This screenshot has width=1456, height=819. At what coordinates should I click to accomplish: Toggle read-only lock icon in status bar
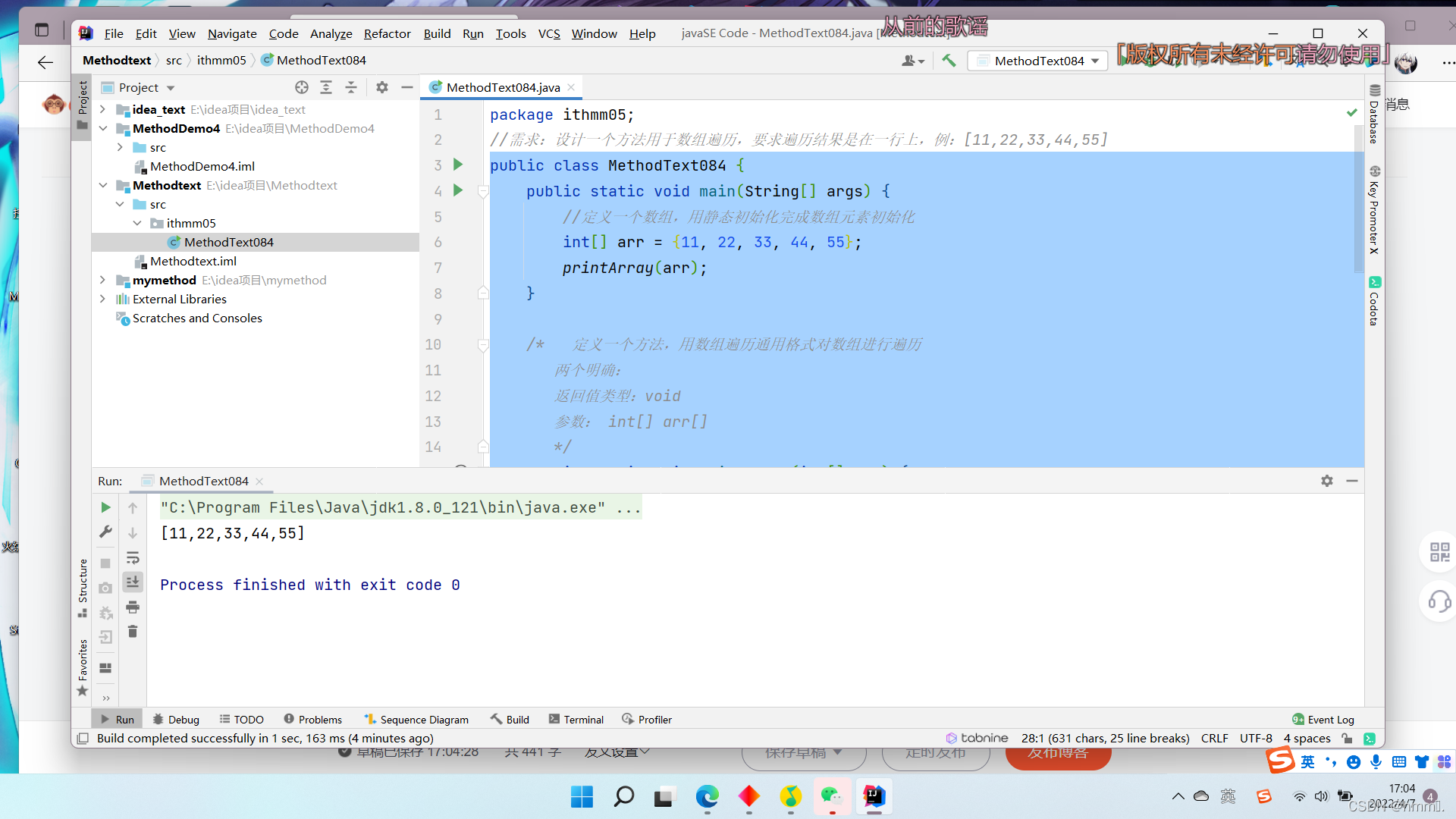[x=1347, y=739]
